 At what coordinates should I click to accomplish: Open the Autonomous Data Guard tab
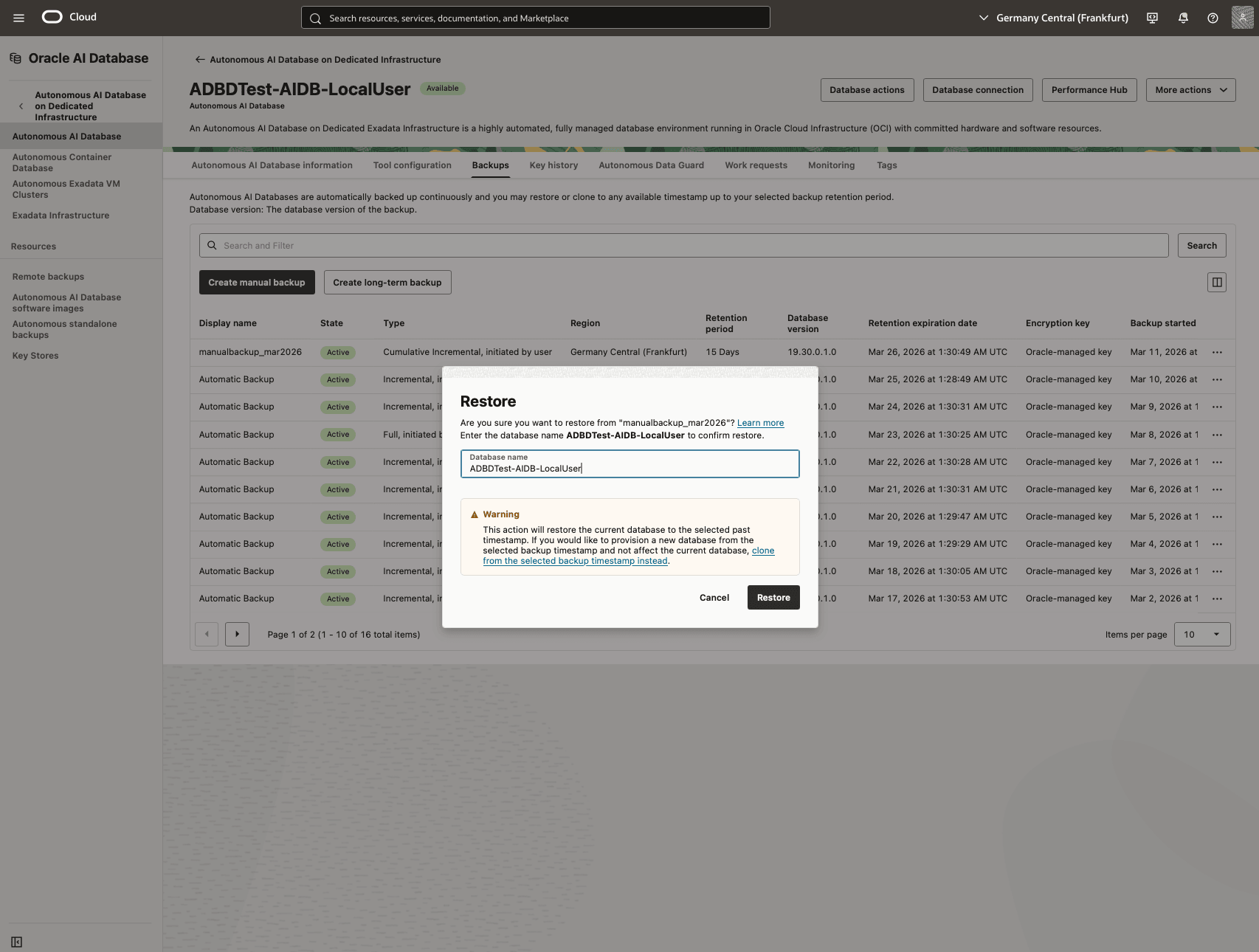651,165
